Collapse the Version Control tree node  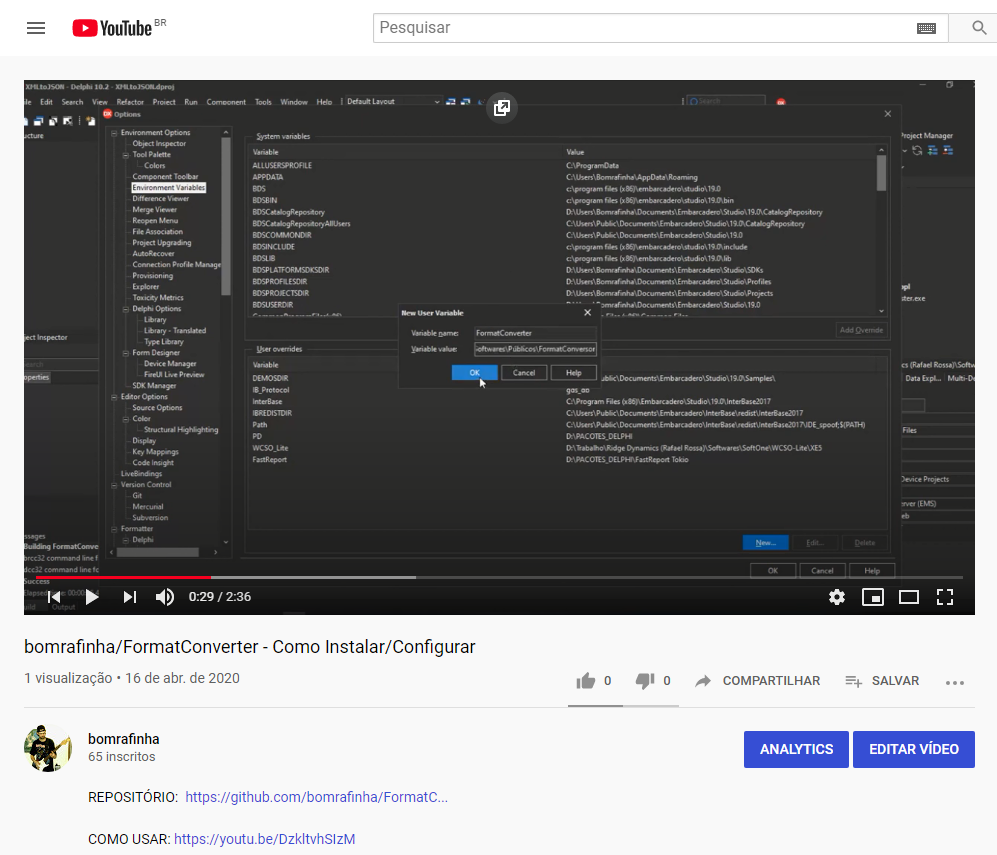tap(114, 485)
